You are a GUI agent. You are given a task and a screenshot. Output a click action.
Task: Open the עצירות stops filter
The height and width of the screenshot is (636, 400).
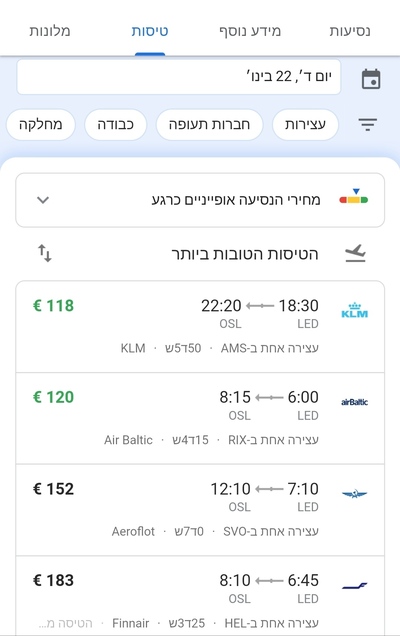(x=305, y=125)
